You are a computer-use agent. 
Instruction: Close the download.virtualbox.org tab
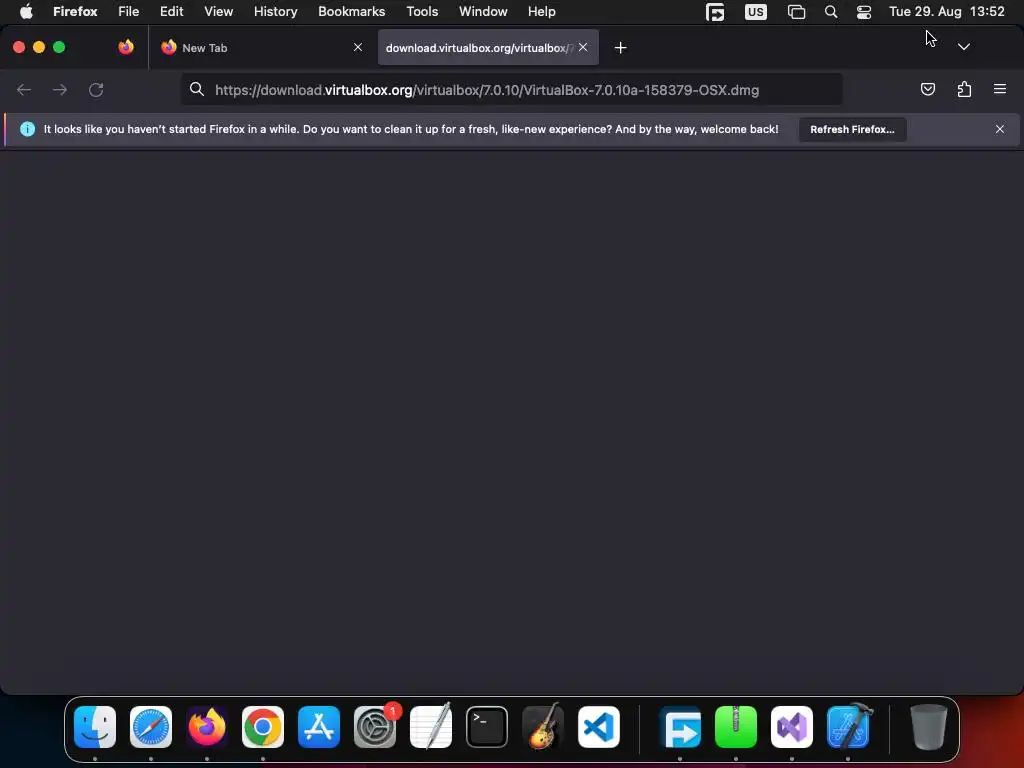click(x=583, y=47)
